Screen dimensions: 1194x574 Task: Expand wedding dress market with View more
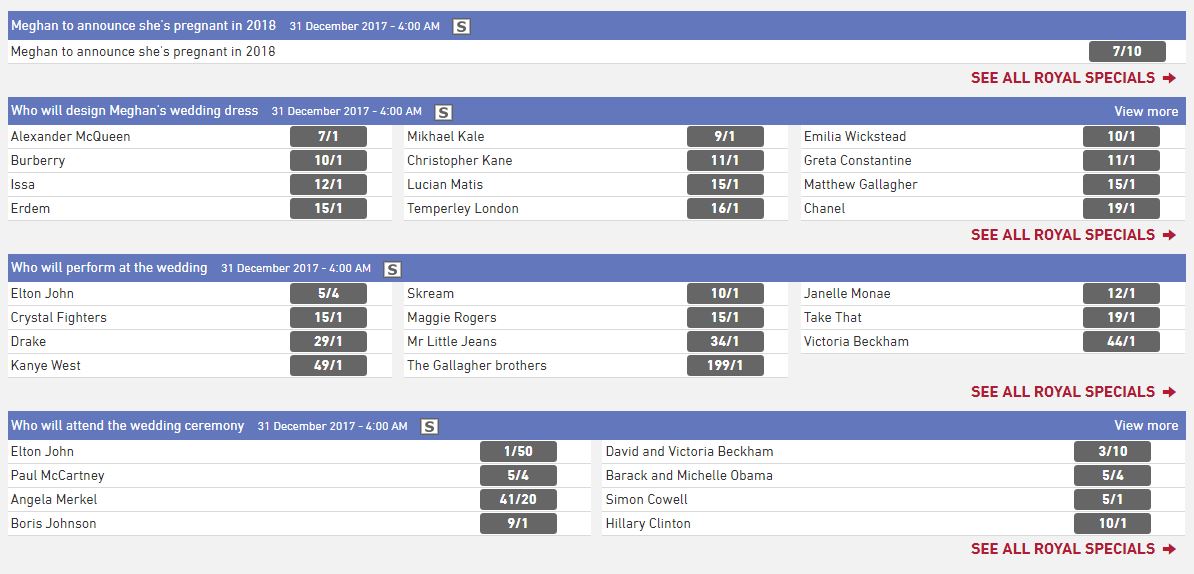tap(1146, 112)
